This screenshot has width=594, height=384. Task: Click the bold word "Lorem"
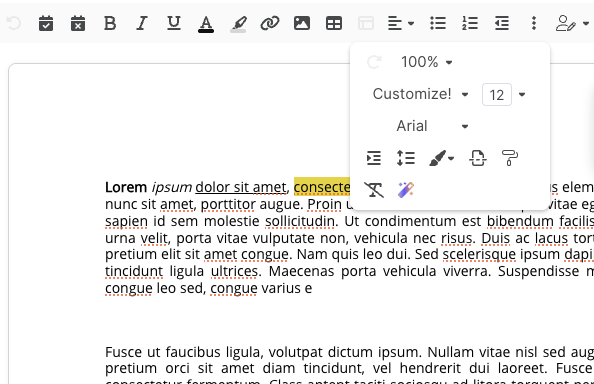[126, 187]
